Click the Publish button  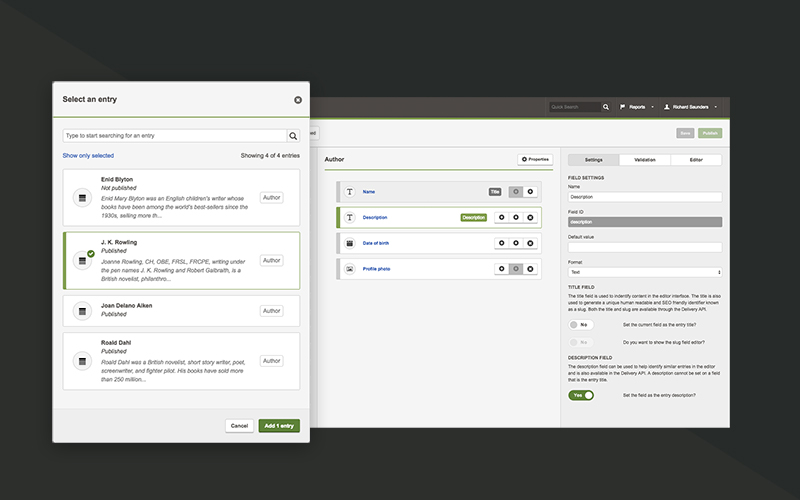[710, 133]
